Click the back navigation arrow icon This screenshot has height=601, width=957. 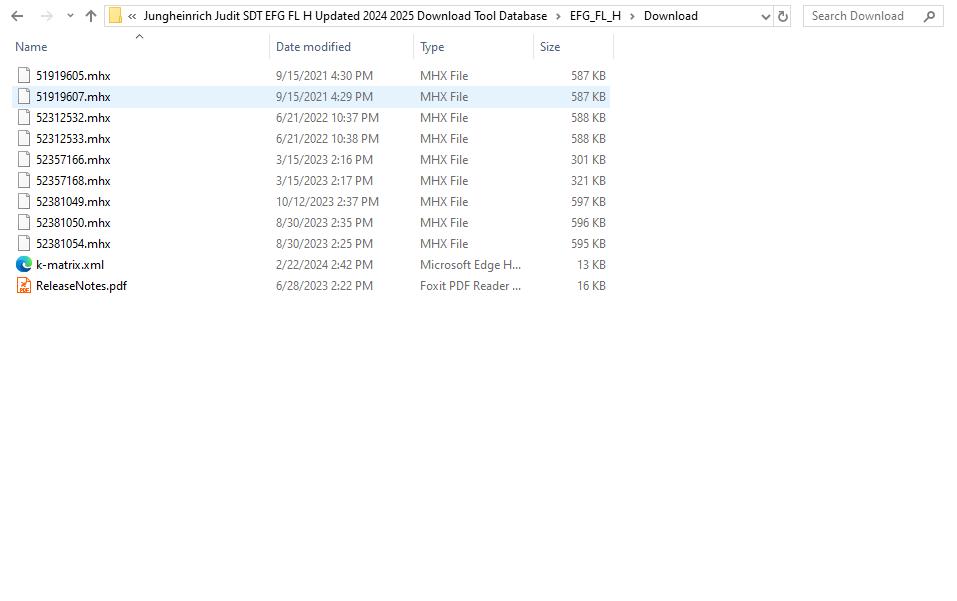(15, 16)
